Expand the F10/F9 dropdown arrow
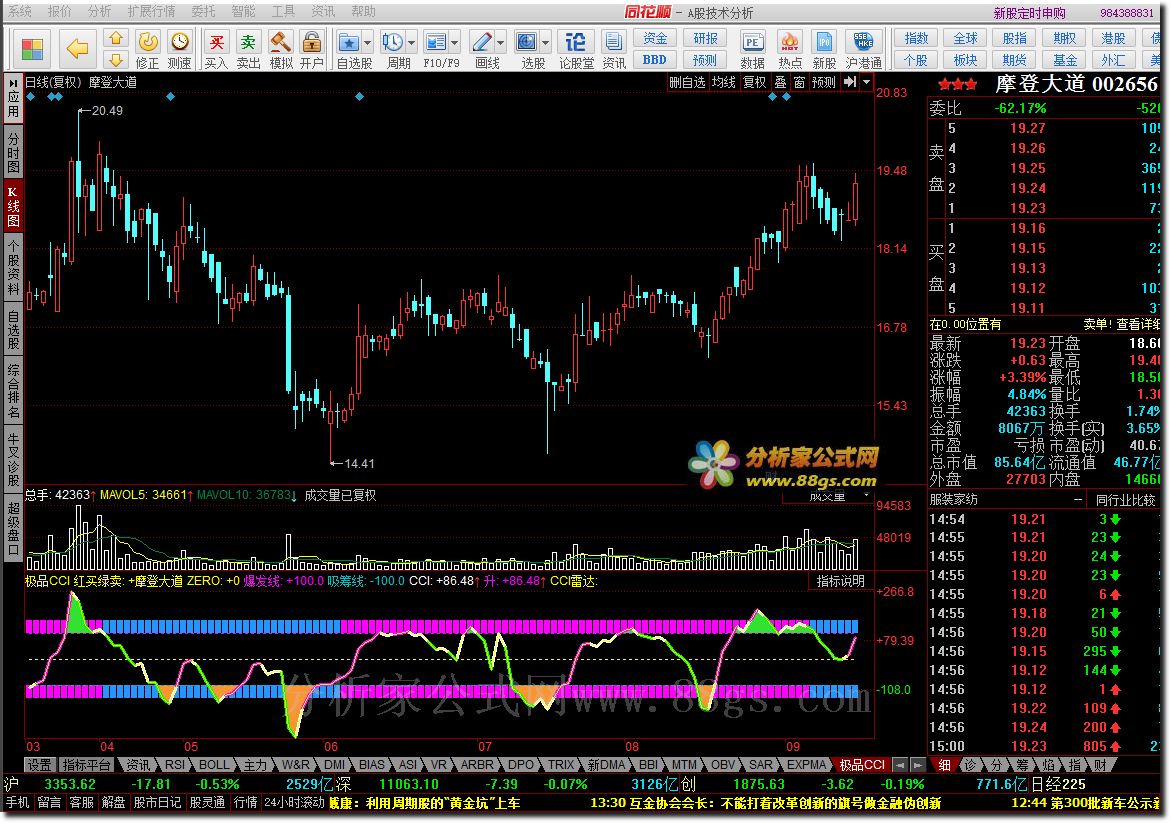This screenshot has height=823, width=1172. tap(454, 43)
